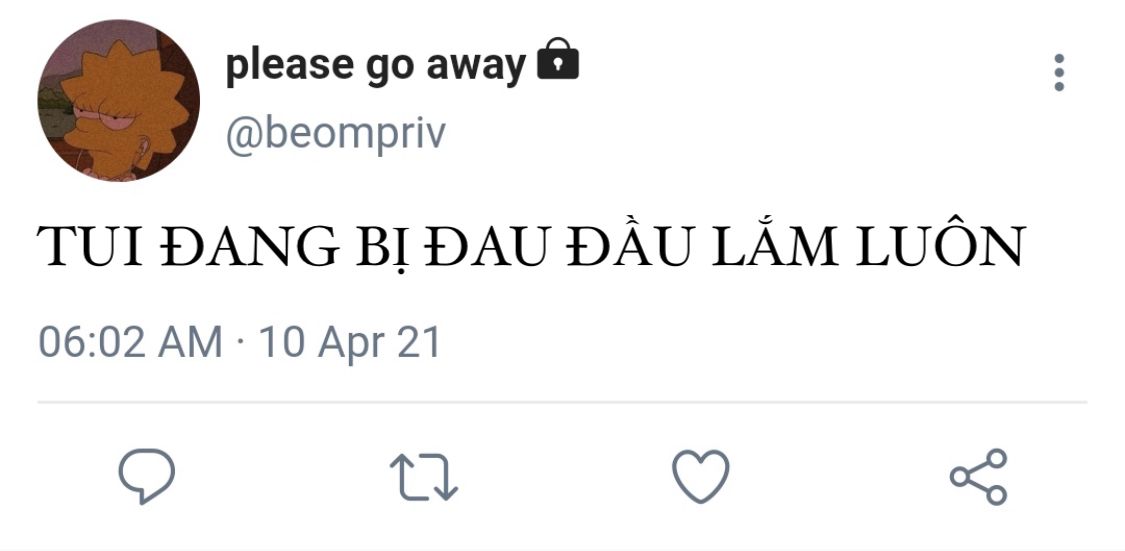Toggle the heart to favorite this post

click(700, 476)
